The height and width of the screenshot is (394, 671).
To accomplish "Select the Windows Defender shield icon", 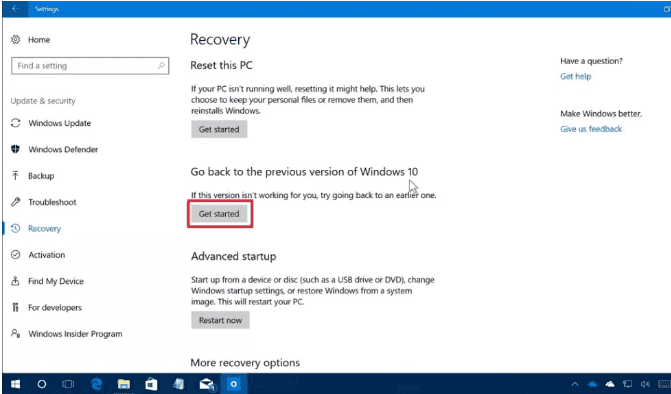I will coord(15,149).
